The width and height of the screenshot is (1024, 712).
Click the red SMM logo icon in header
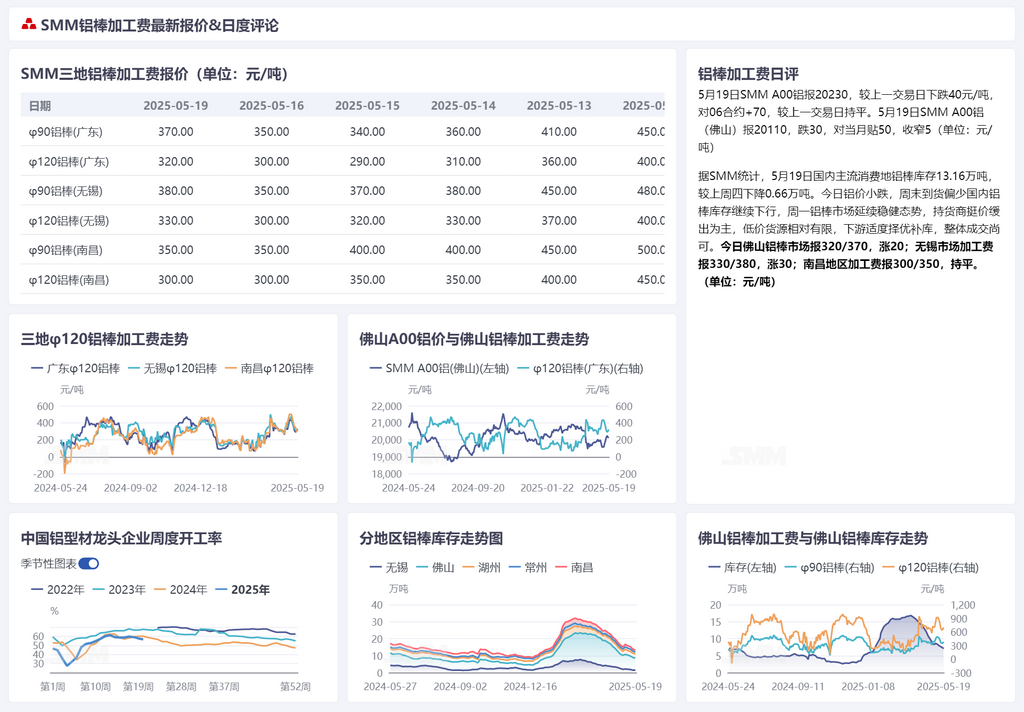coord(29,25)
